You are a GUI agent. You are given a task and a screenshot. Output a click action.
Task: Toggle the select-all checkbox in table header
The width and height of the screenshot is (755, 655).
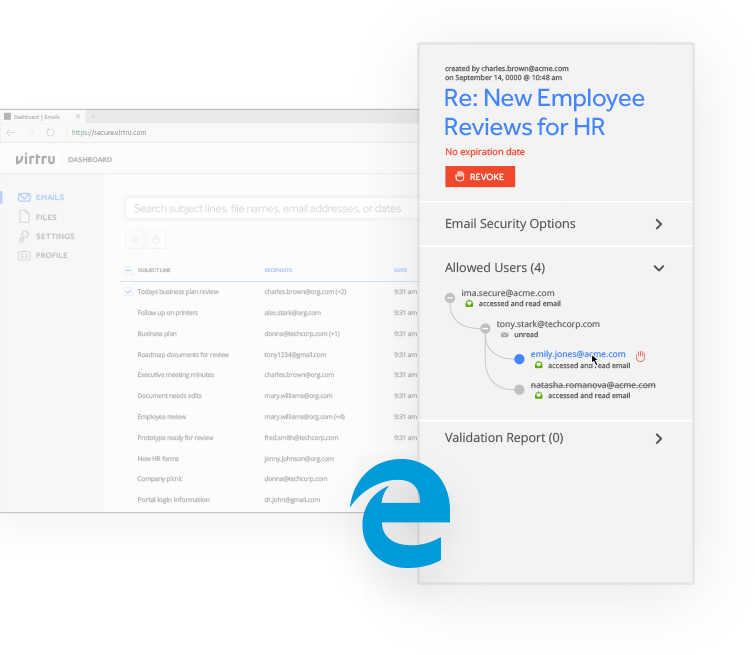(128, 270)
